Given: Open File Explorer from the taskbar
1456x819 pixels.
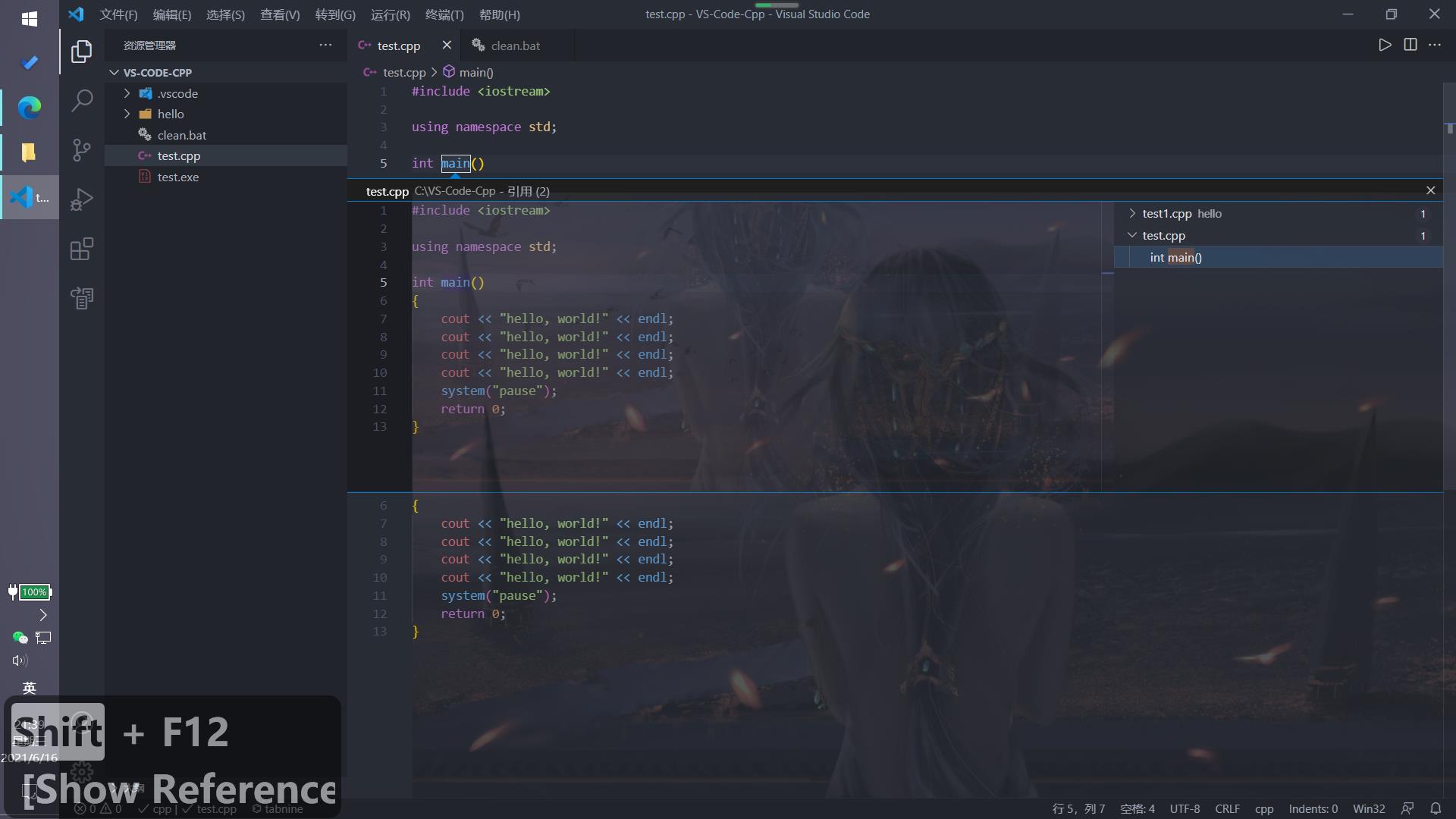Looking at the screenshot, I should (30, 152).
